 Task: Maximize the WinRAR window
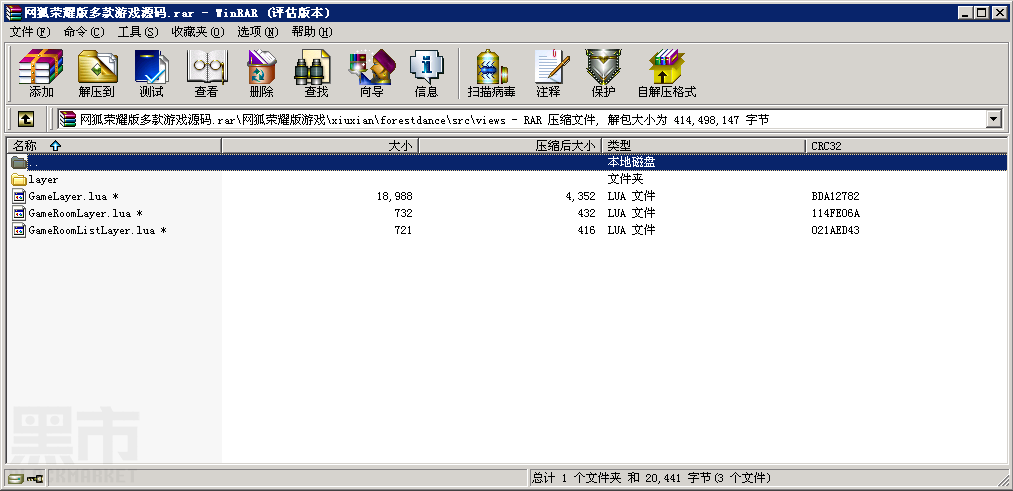[x=981, y=12]
